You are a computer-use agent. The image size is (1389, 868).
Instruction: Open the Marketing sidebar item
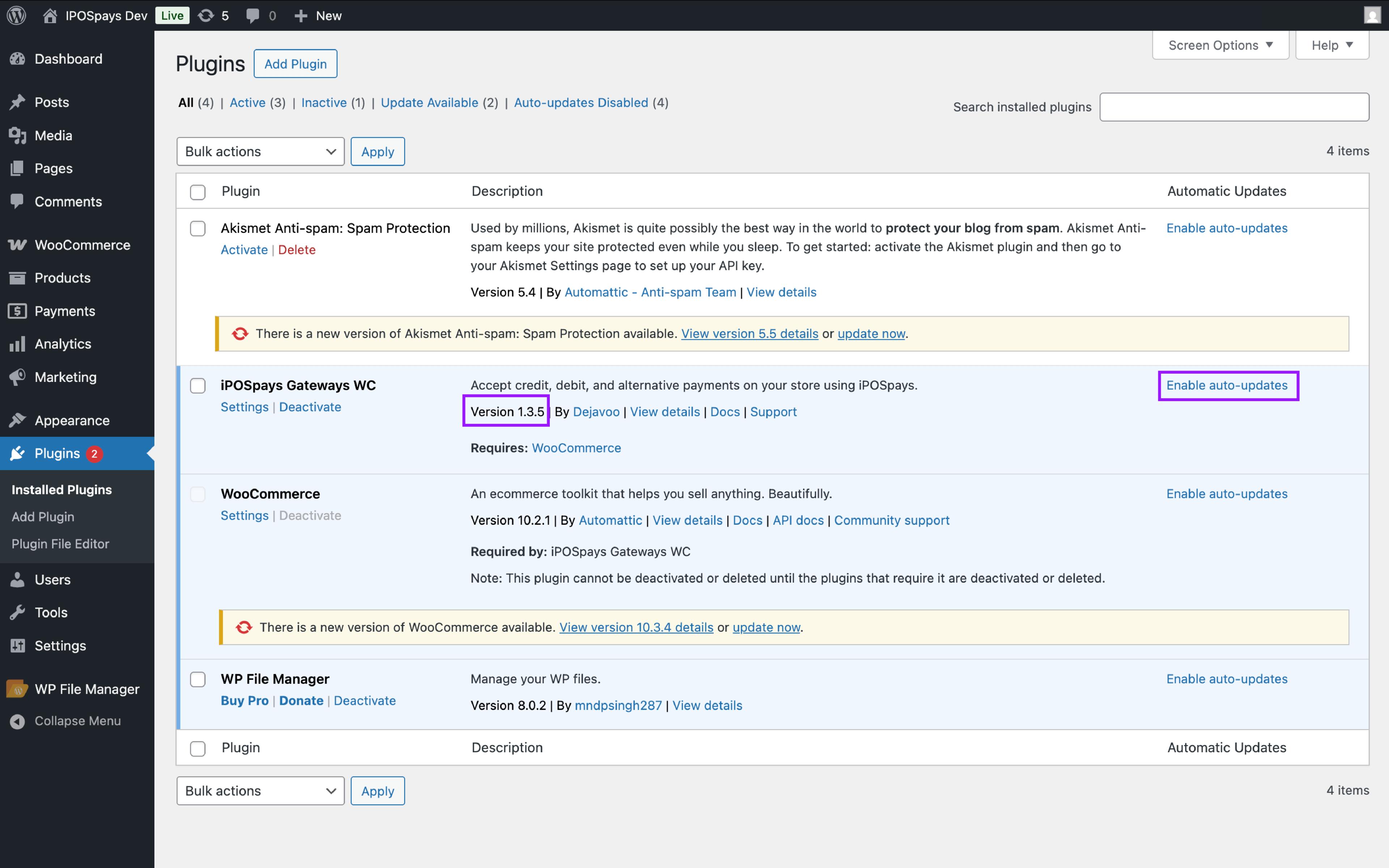click(65, 377)
